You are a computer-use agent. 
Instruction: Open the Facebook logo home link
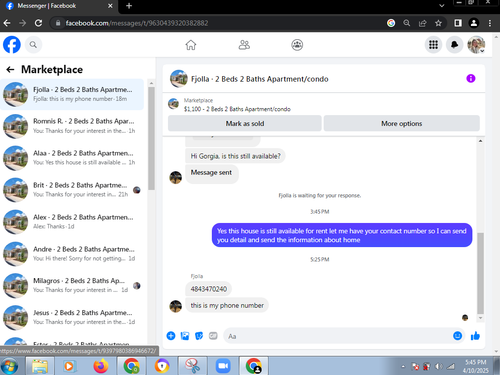(12, 45)
